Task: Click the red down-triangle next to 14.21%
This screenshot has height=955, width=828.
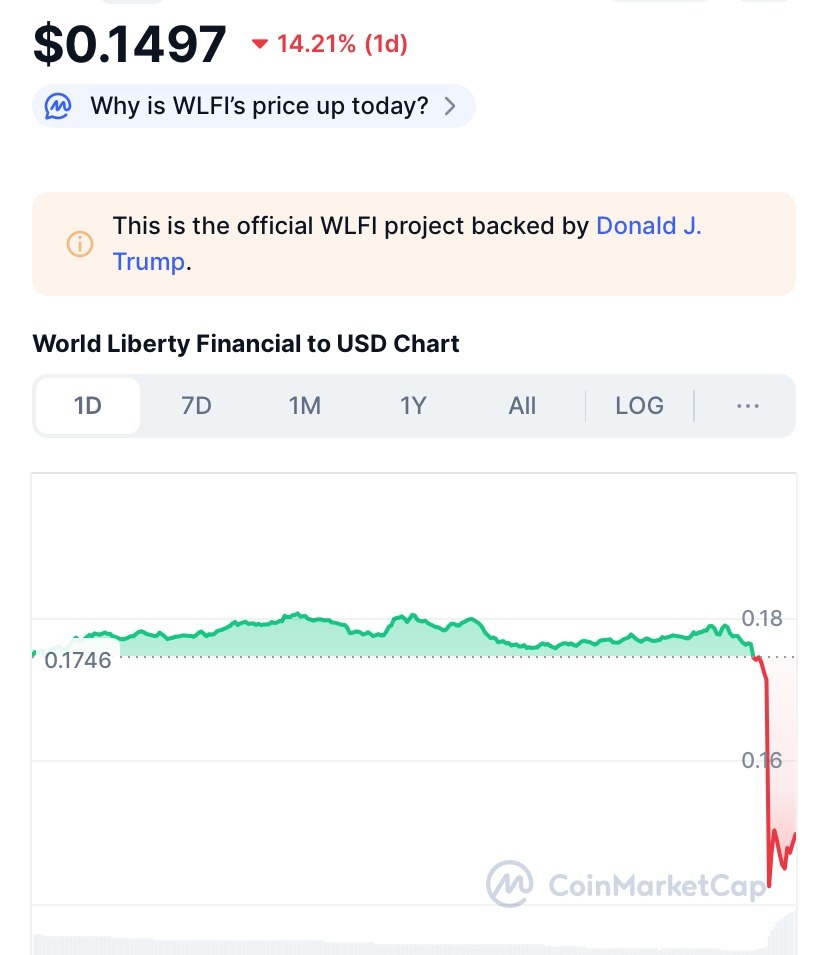Action: [261, 44]
